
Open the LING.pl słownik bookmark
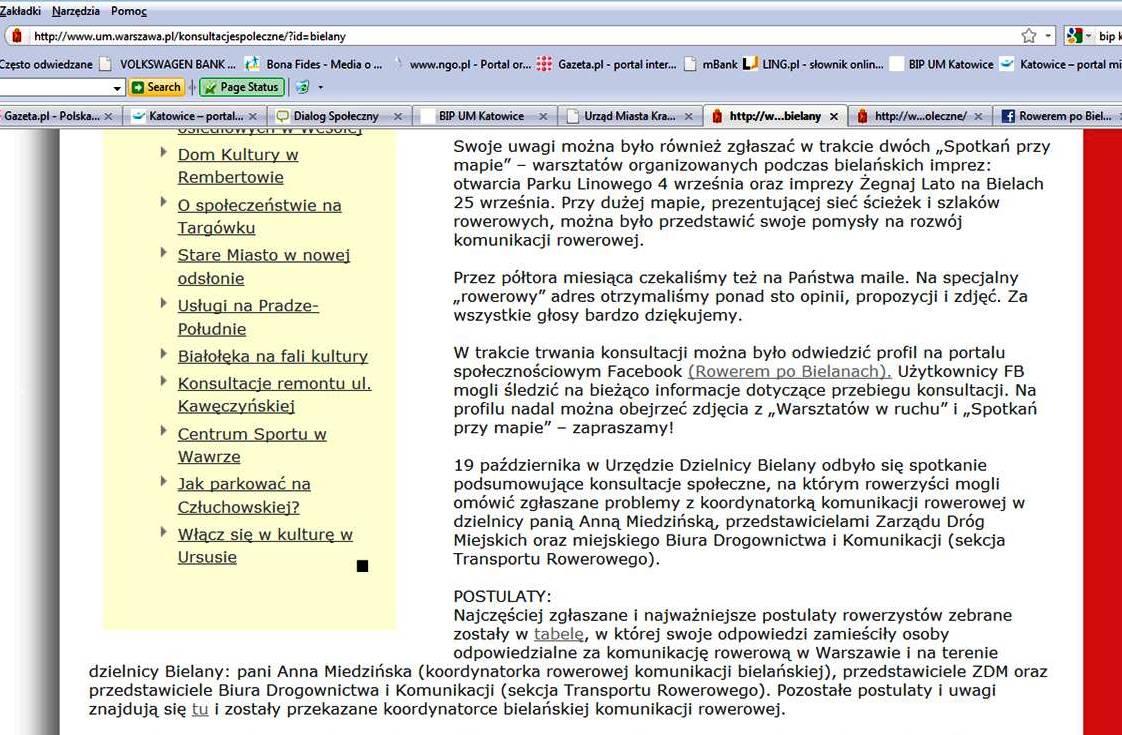point(813,64)
